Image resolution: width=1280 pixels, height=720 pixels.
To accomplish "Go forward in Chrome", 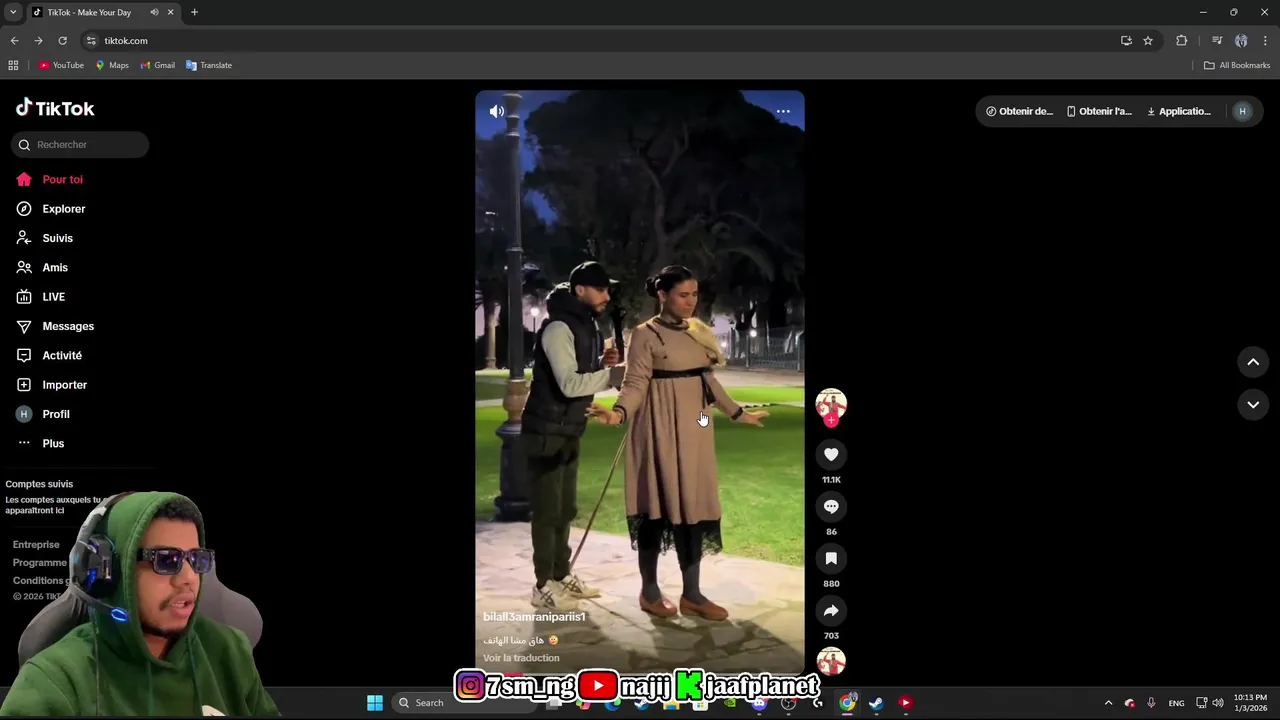I will pyautogui.click(x=38, y=41).
